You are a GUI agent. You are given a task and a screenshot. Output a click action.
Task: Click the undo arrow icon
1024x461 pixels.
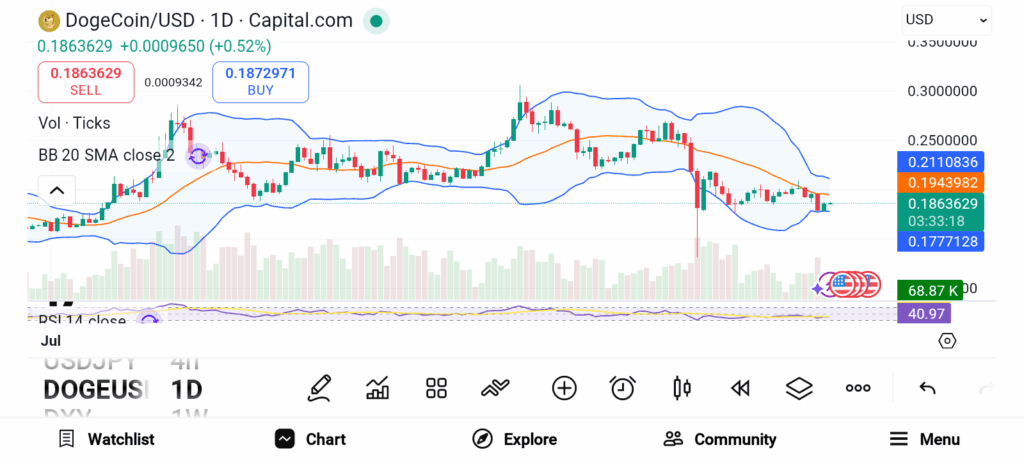[927, 388]
